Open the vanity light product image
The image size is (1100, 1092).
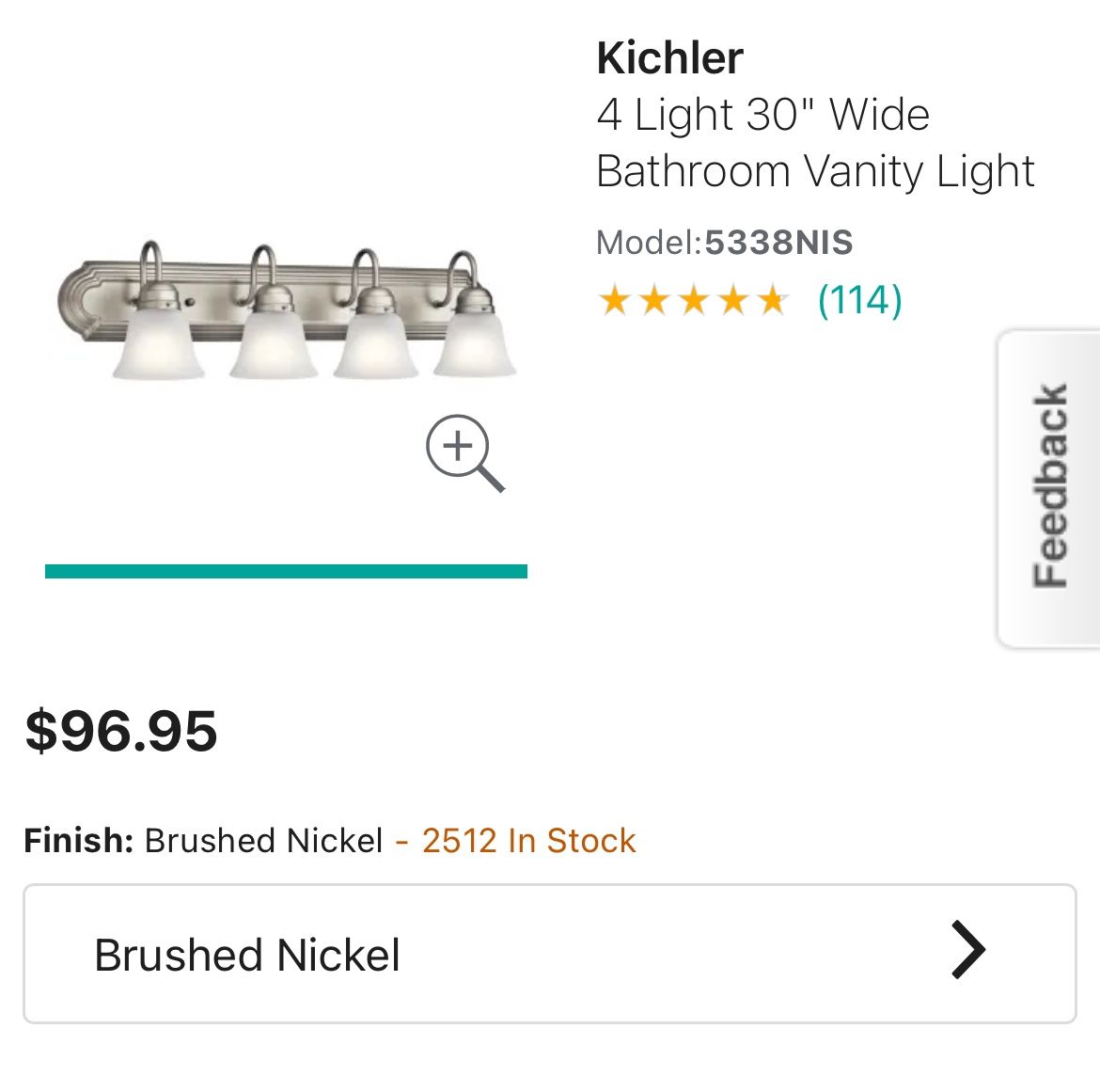click(x=286, y=310)
